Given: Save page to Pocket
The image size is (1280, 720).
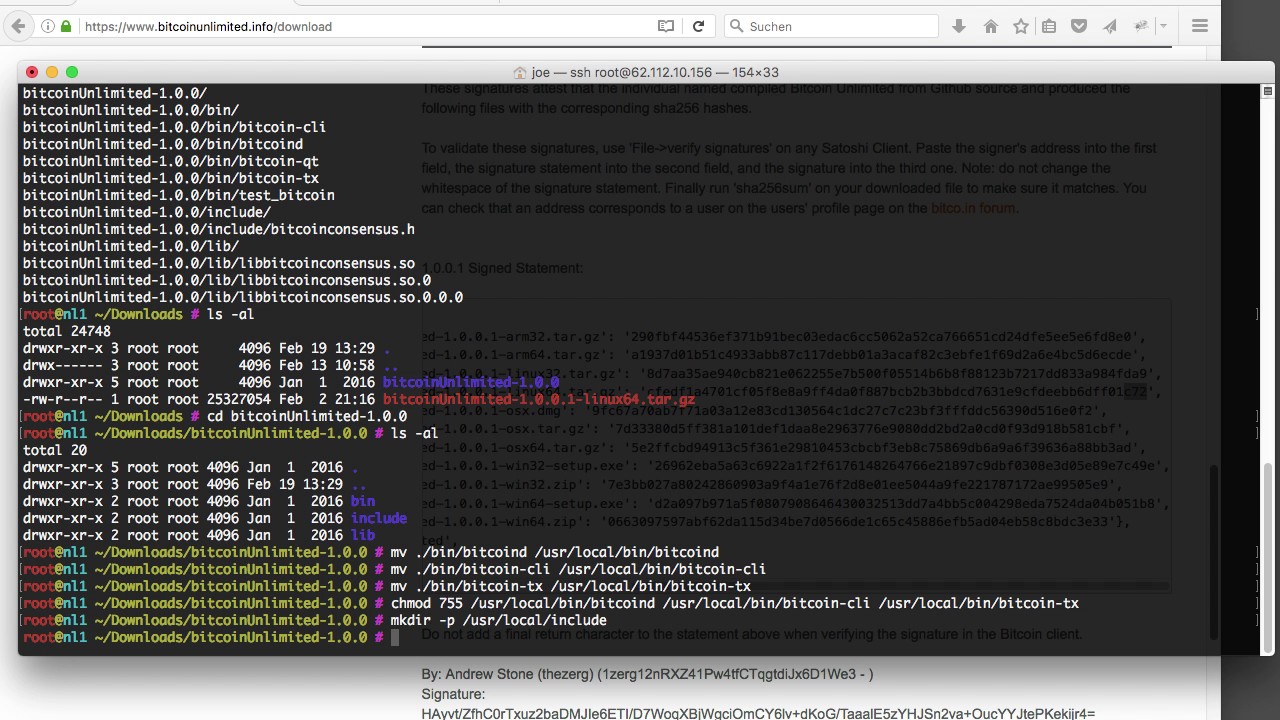Looking at the screenshot, I should [x=1079, y=27].
